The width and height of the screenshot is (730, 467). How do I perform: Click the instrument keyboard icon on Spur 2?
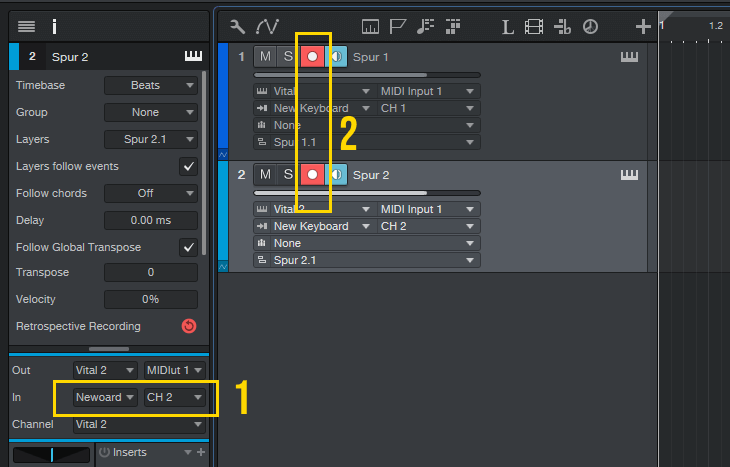coord(629,175)
